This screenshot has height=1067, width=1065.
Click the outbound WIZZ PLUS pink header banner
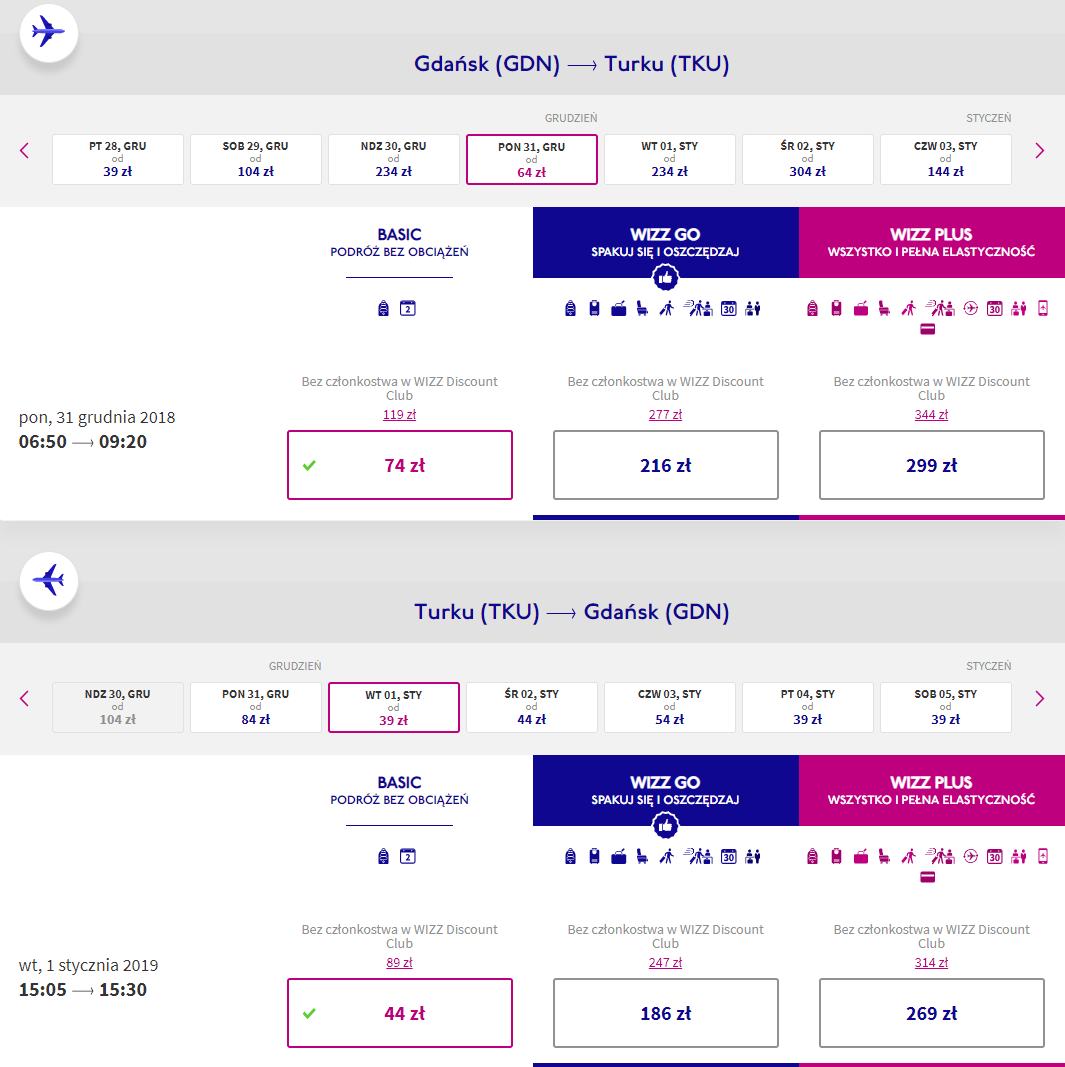click(x=931, y=242)
